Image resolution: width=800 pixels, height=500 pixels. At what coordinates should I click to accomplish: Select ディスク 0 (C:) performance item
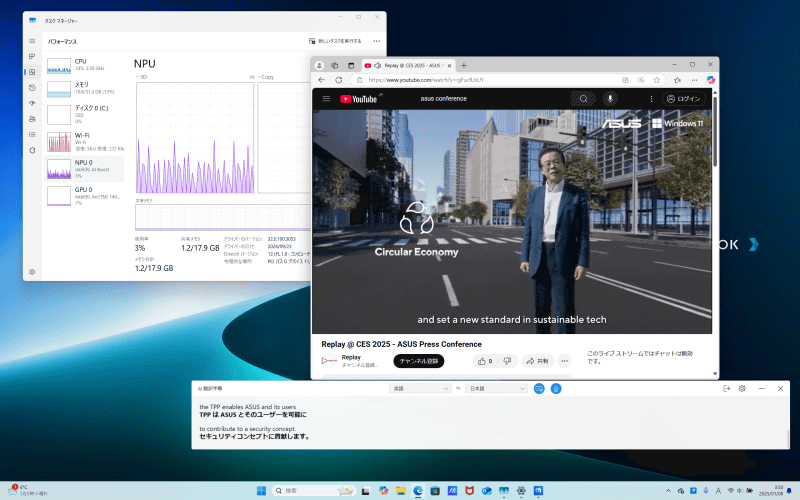84,114
